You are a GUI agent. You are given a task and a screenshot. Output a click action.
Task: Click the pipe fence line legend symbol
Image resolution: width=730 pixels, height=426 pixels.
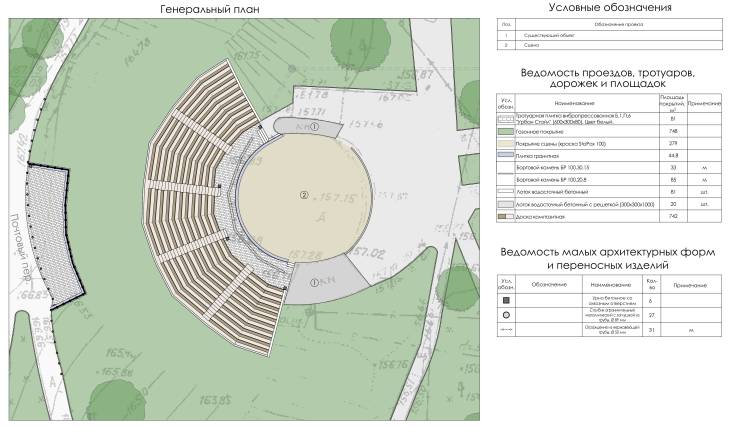tap(508, 328)
